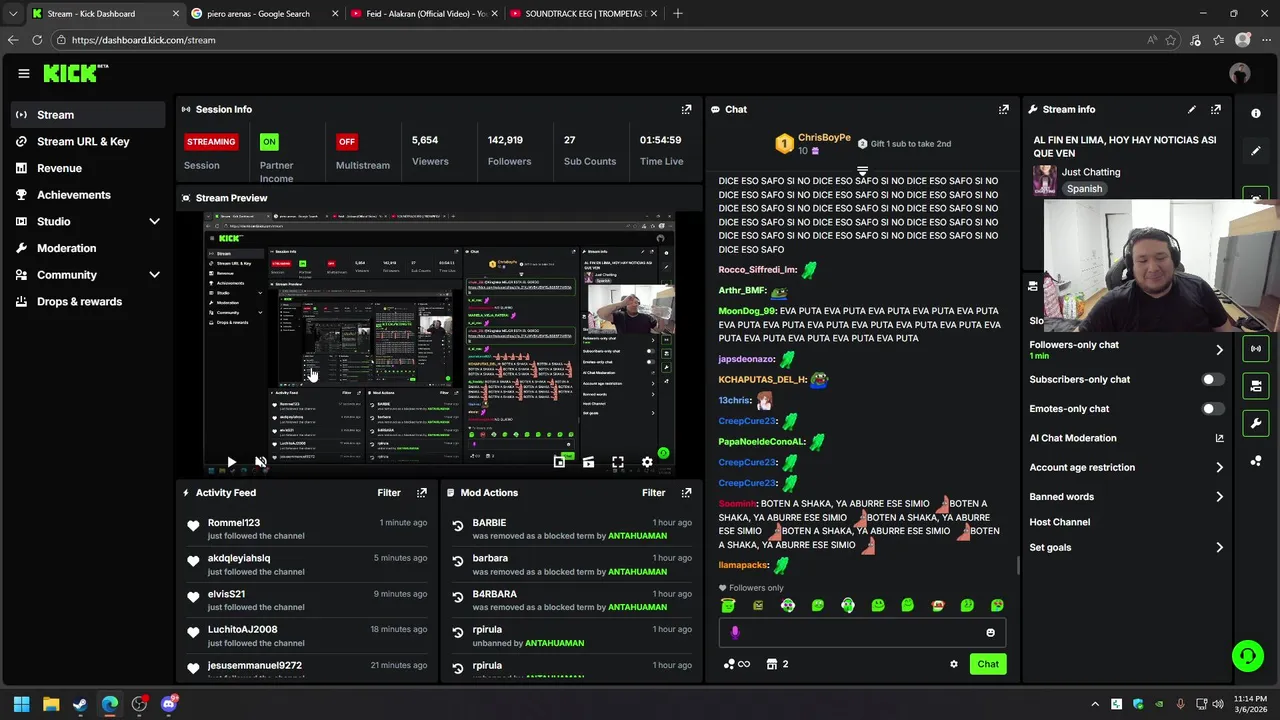1280x720 pixels.
Task: Open Achievements in the sidebar
Action: (88, 195)
